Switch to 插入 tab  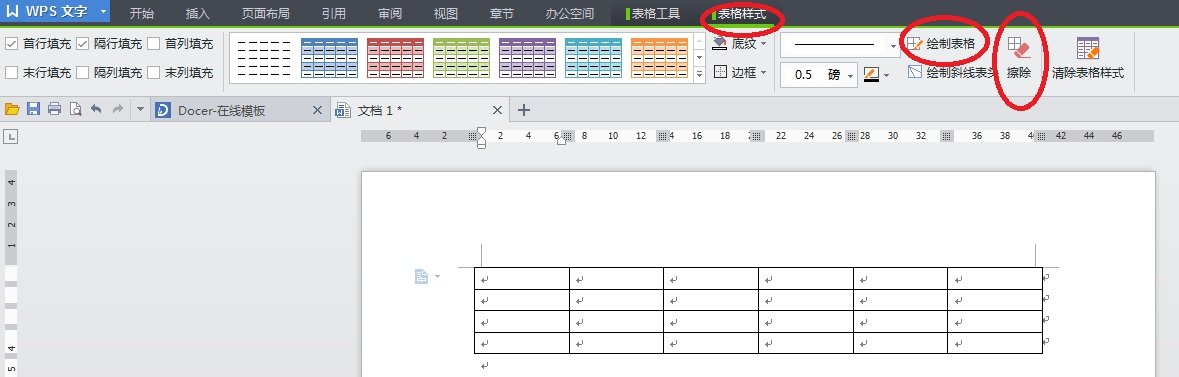197,13
